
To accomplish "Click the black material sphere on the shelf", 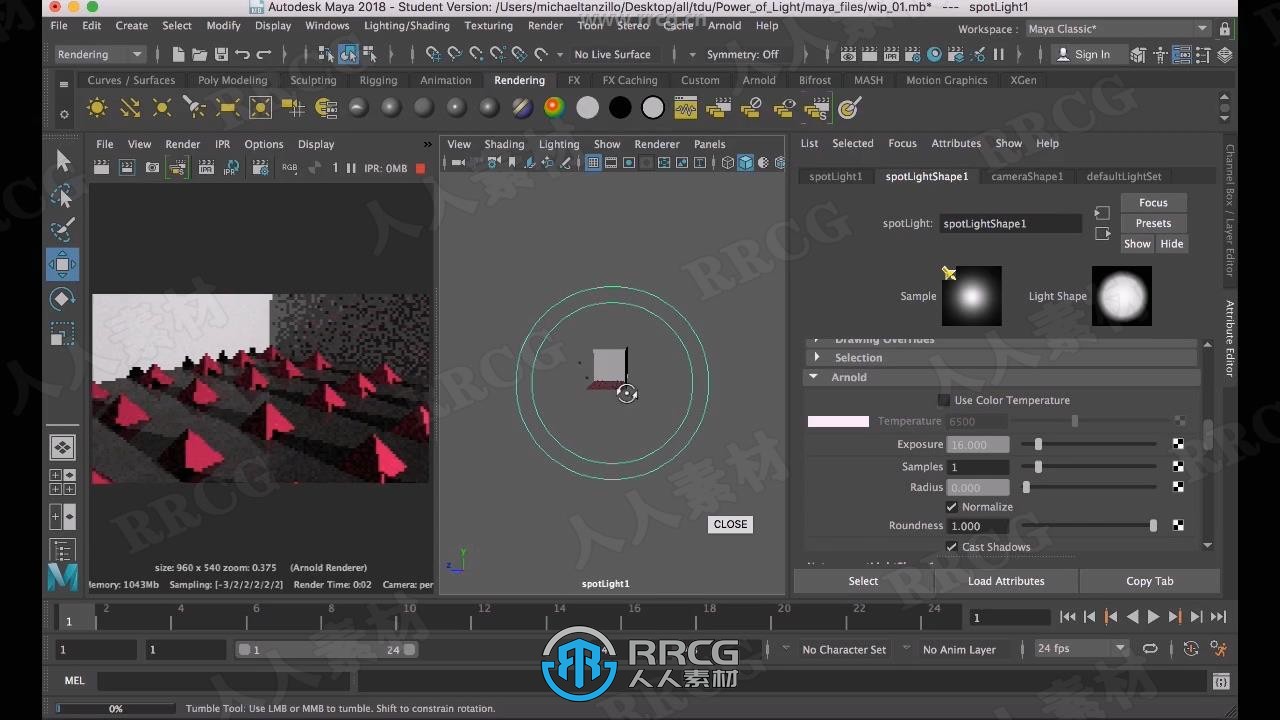I will point(620,108).
